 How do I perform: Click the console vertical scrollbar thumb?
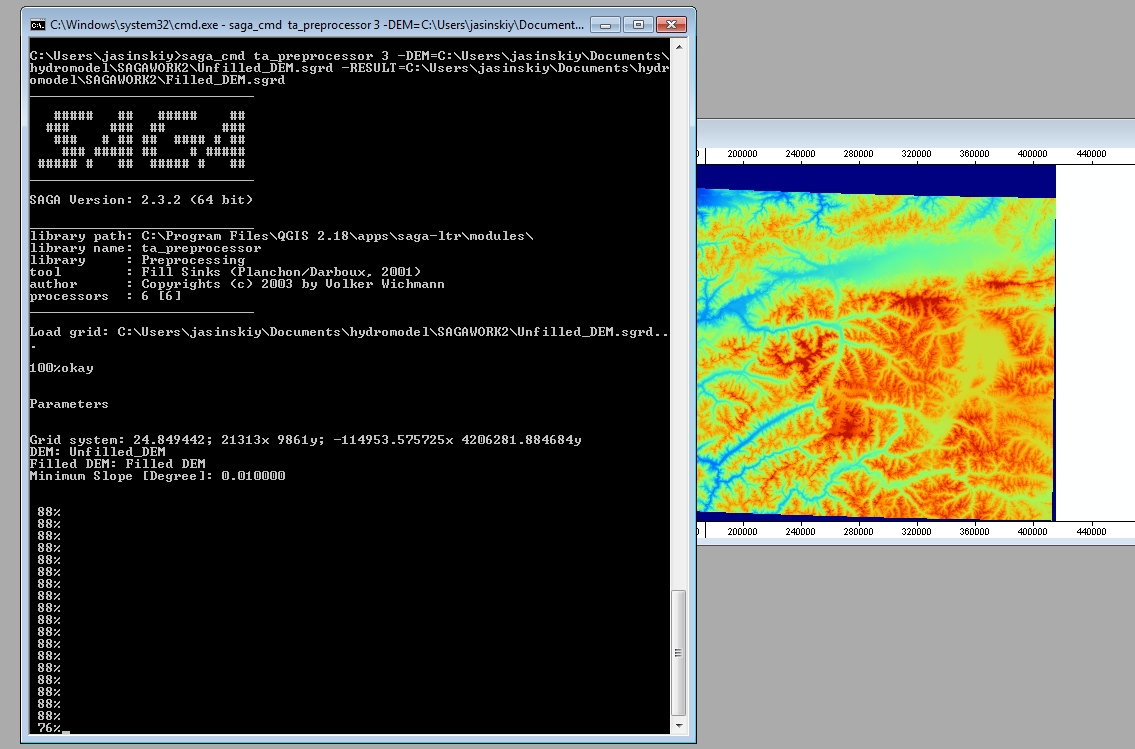point(678,653)
